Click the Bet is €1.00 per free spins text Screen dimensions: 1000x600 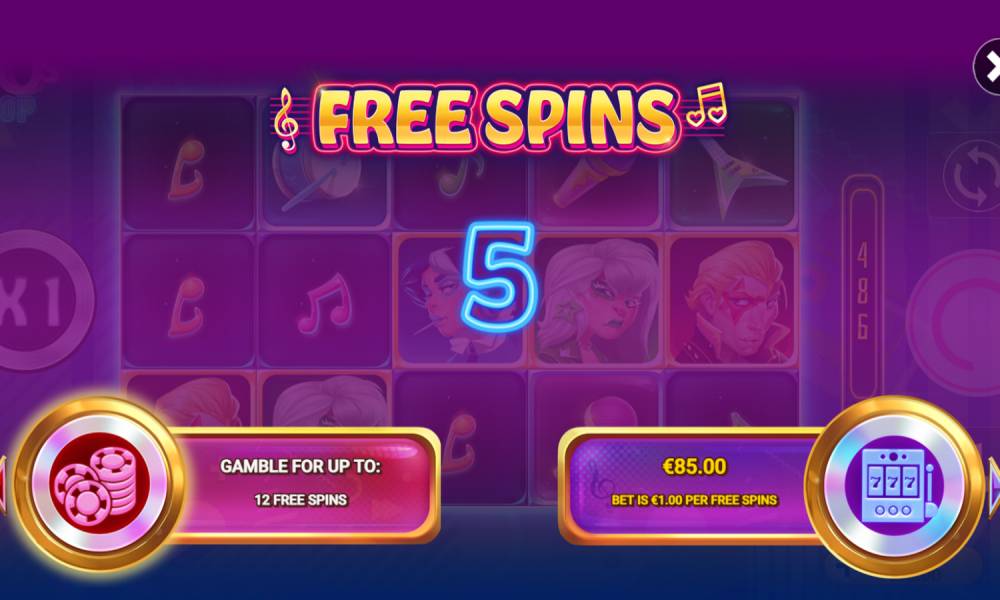point(694,500)
